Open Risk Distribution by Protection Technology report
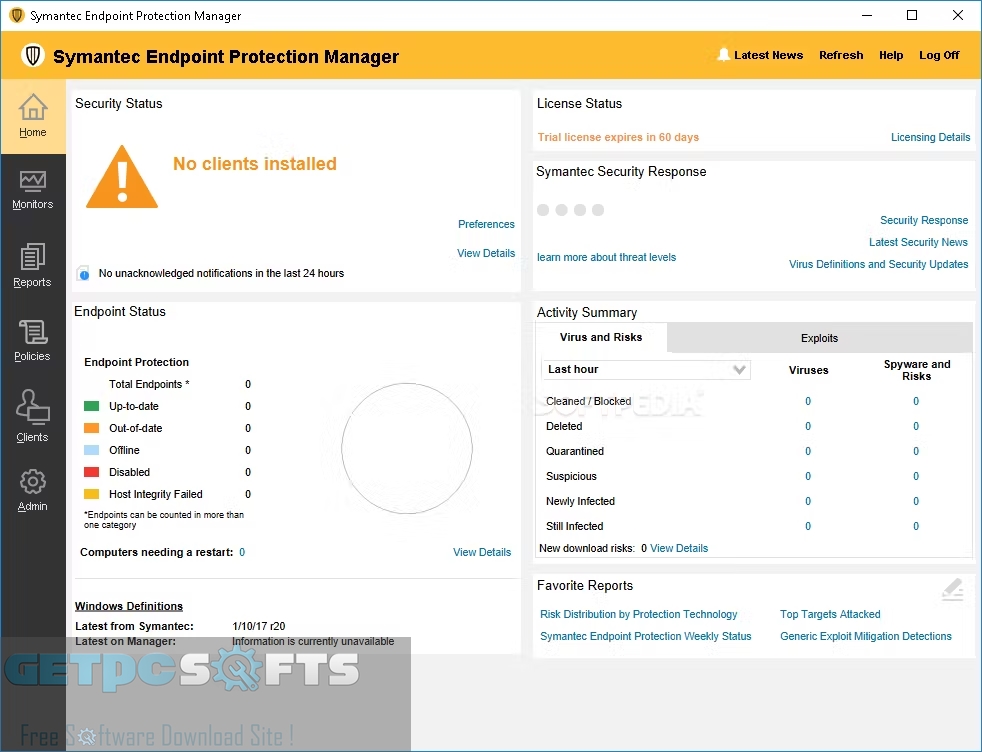This screenshot has height=752, width=982. (x=638, y=614)
